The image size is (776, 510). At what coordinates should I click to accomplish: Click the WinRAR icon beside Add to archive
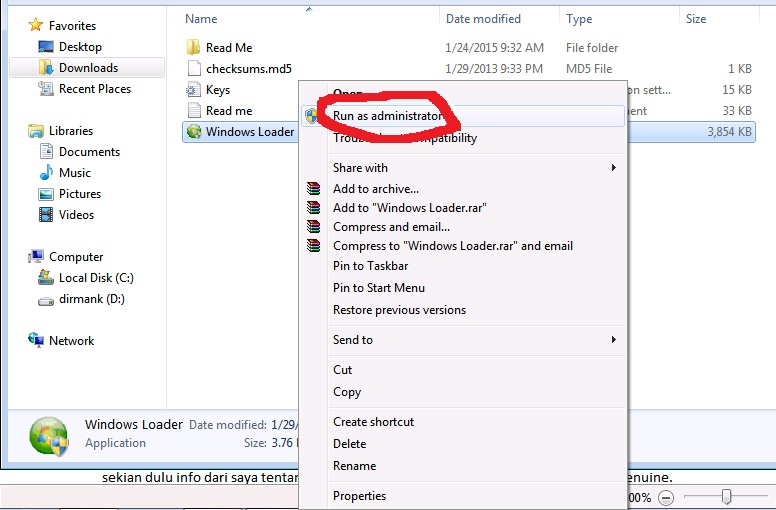point(313,188)
